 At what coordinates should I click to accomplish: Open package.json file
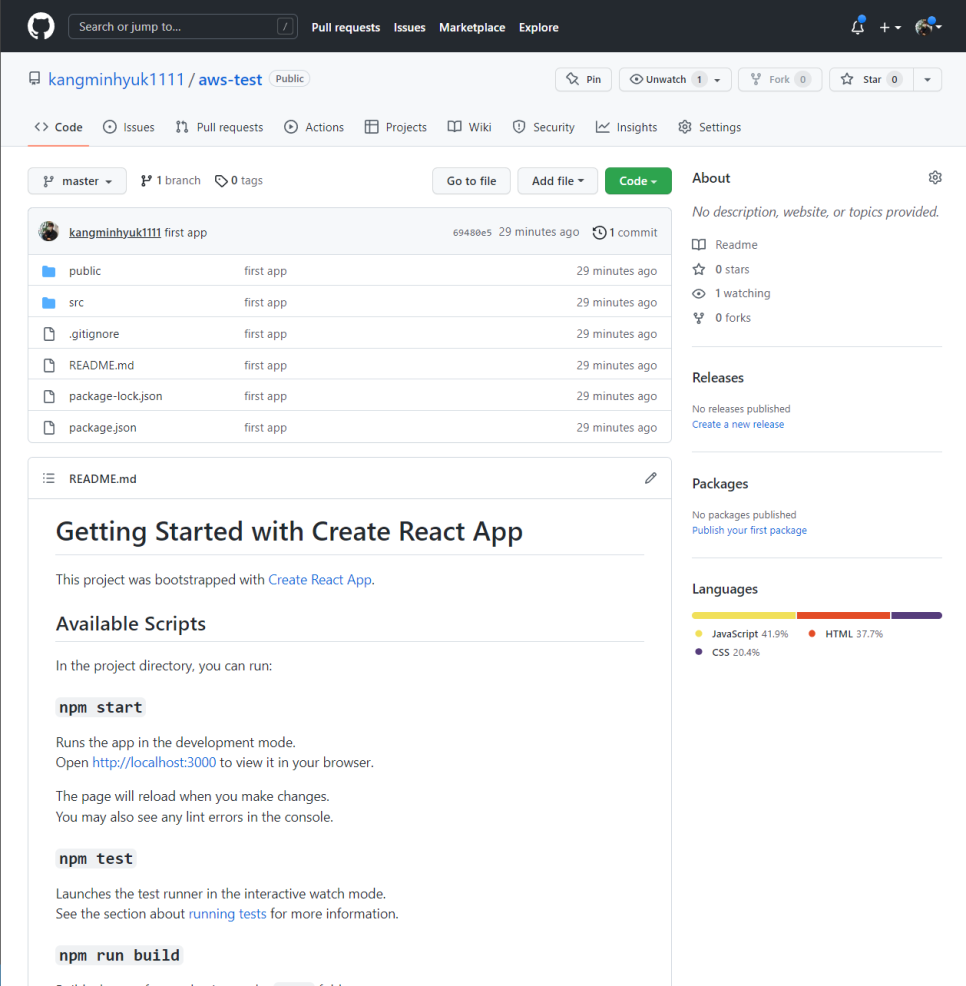pyautogui.click(x=103, y=428)
